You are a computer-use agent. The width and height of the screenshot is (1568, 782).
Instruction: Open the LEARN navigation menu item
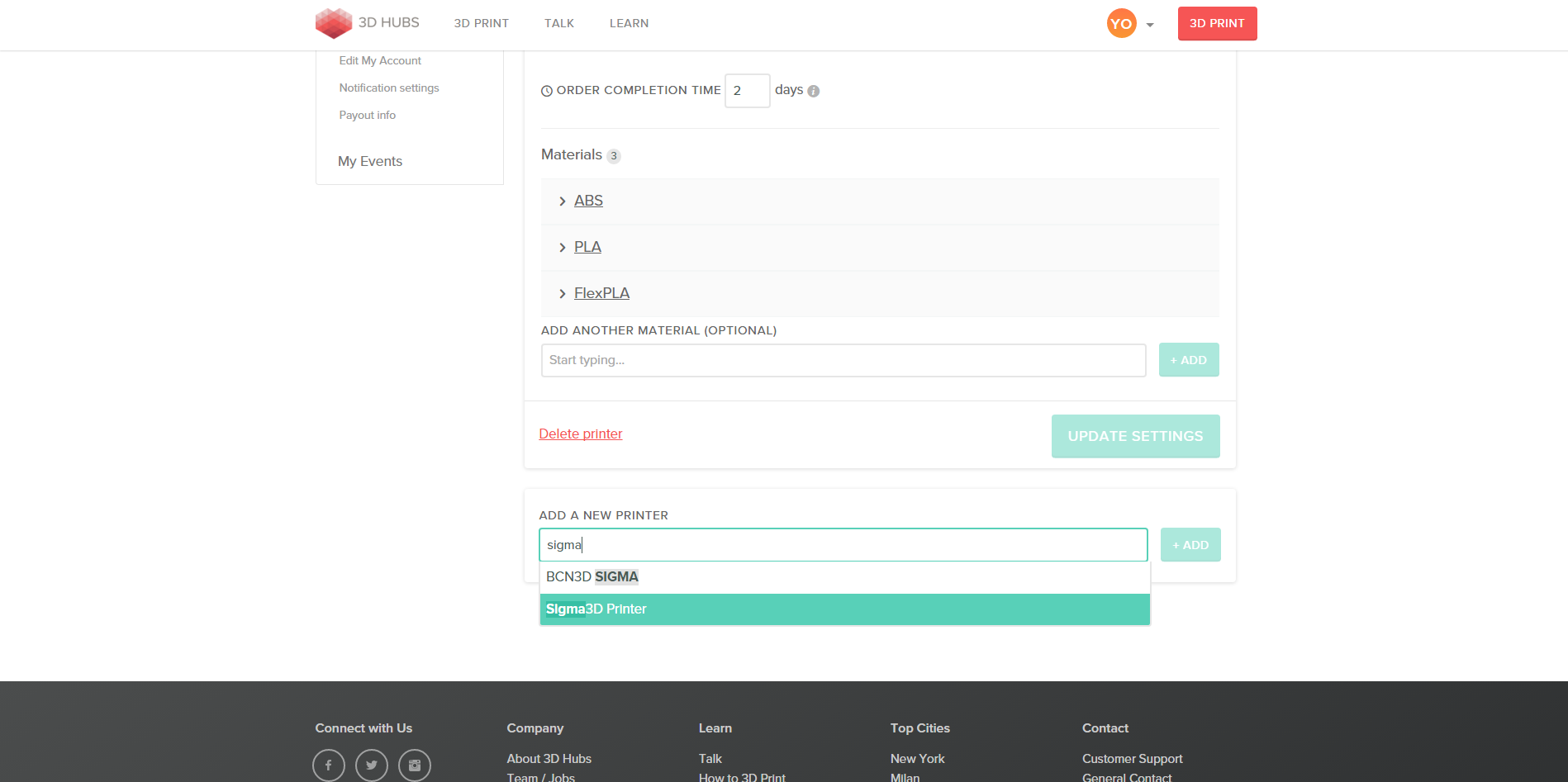(x=629, y=23)
